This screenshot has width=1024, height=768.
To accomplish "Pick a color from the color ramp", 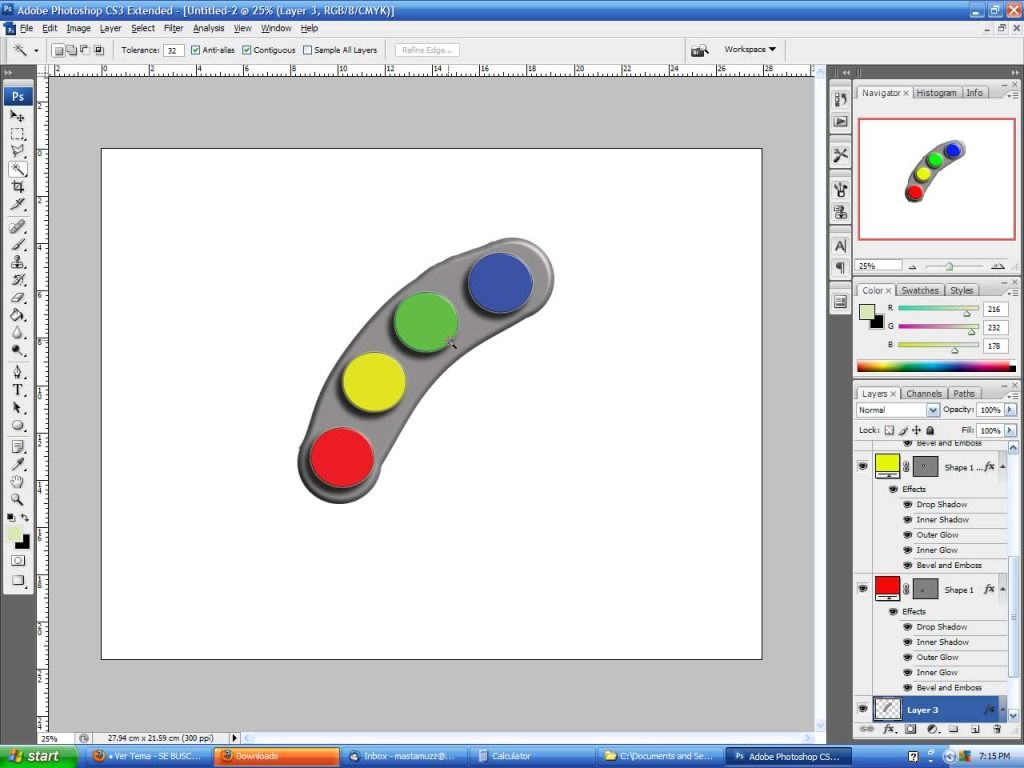I will click(935, 367).
